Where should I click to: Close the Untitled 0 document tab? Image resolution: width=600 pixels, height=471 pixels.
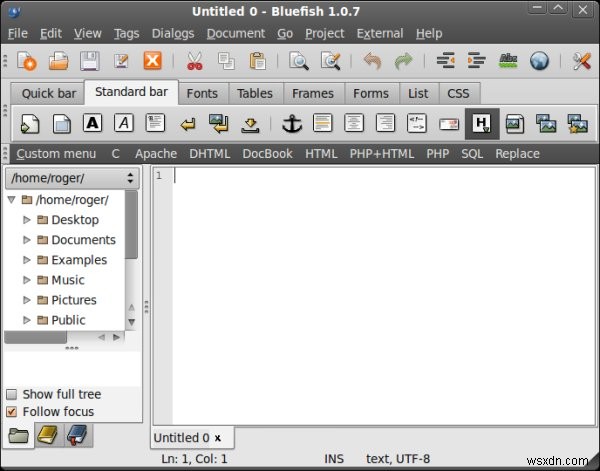click(218, 438)
